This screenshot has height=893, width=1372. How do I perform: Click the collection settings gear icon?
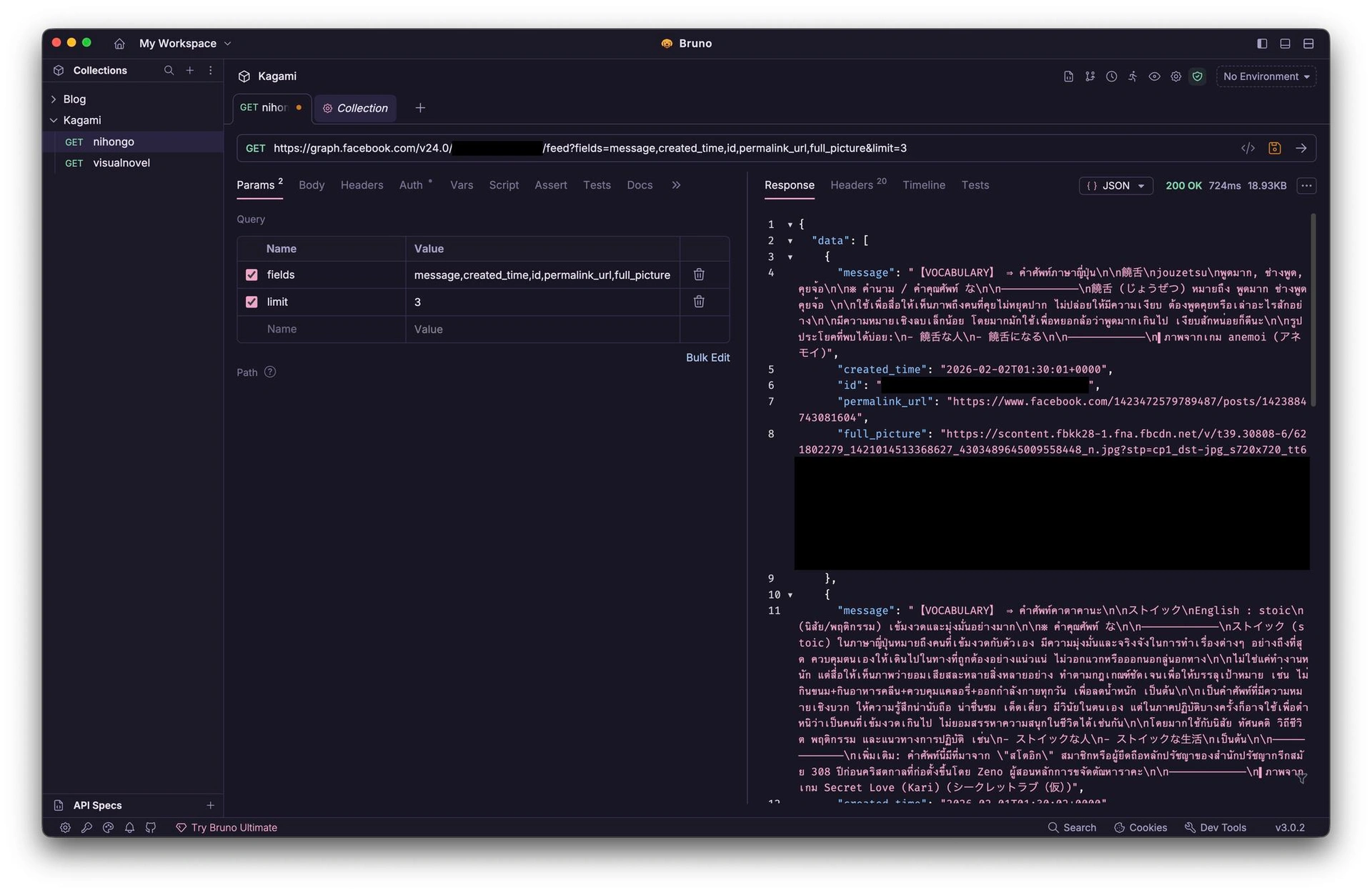1175,77
